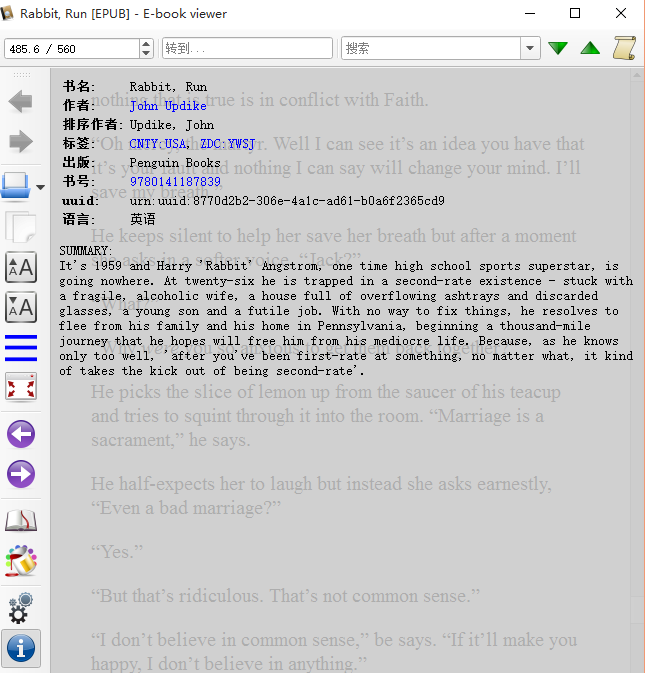Click the vertical scrollbar up arrow
This screenshot has width=645, height=673.
637,76
